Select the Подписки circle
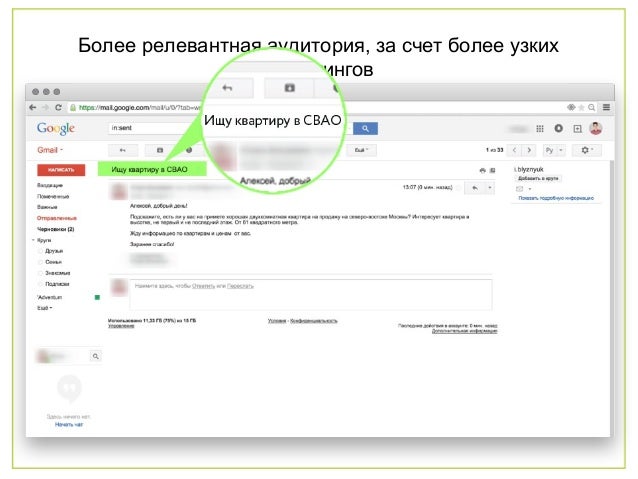Screen dimensions: 638x479 [x=57, y=284]
